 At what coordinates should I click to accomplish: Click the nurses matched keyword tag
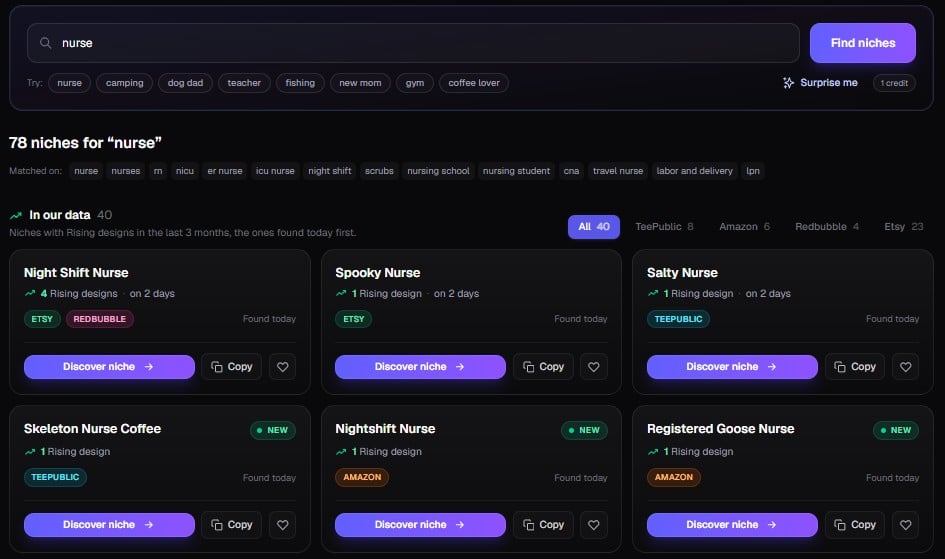tap(125, 171)
